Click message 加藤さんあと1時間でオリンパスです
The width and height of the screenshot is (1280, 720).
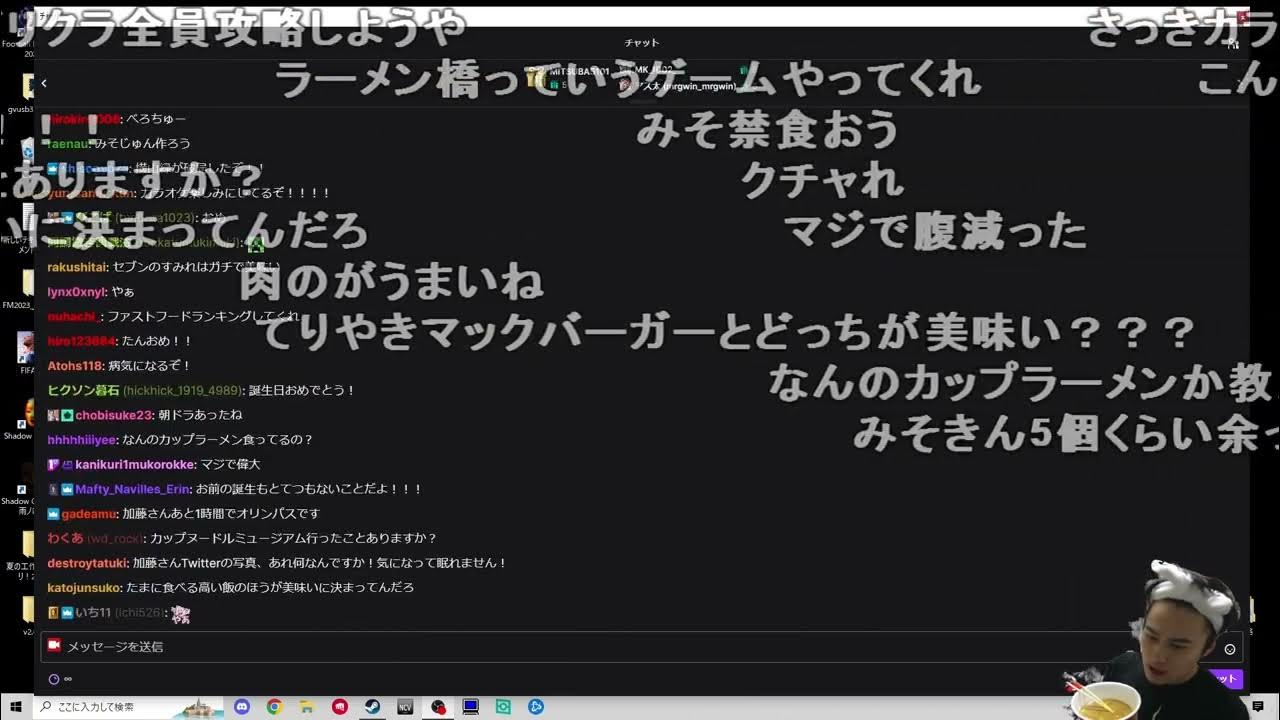point(221,514)
